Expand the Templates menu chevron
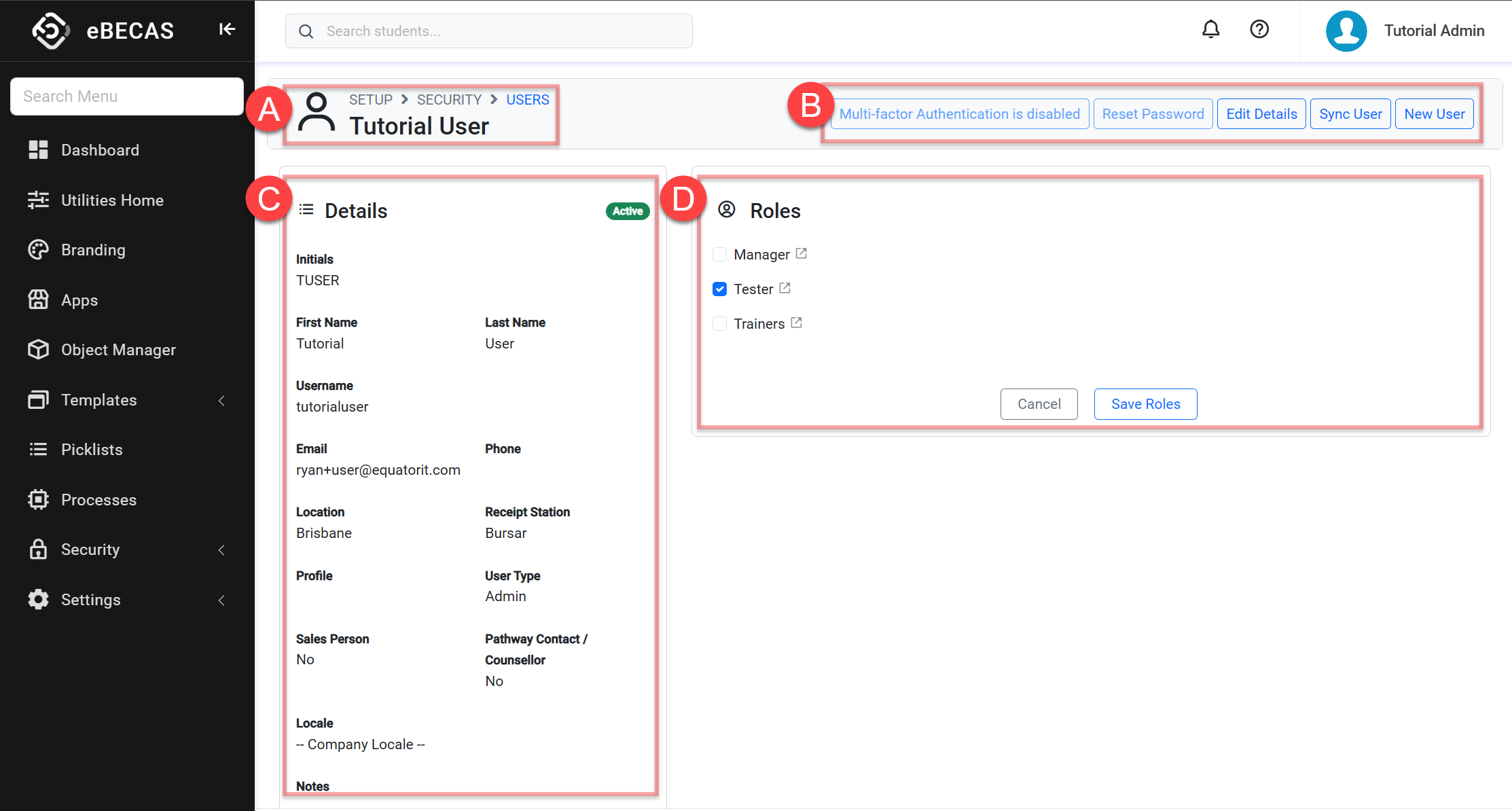This screenshot has height=811, width=1512. point(221,401)
